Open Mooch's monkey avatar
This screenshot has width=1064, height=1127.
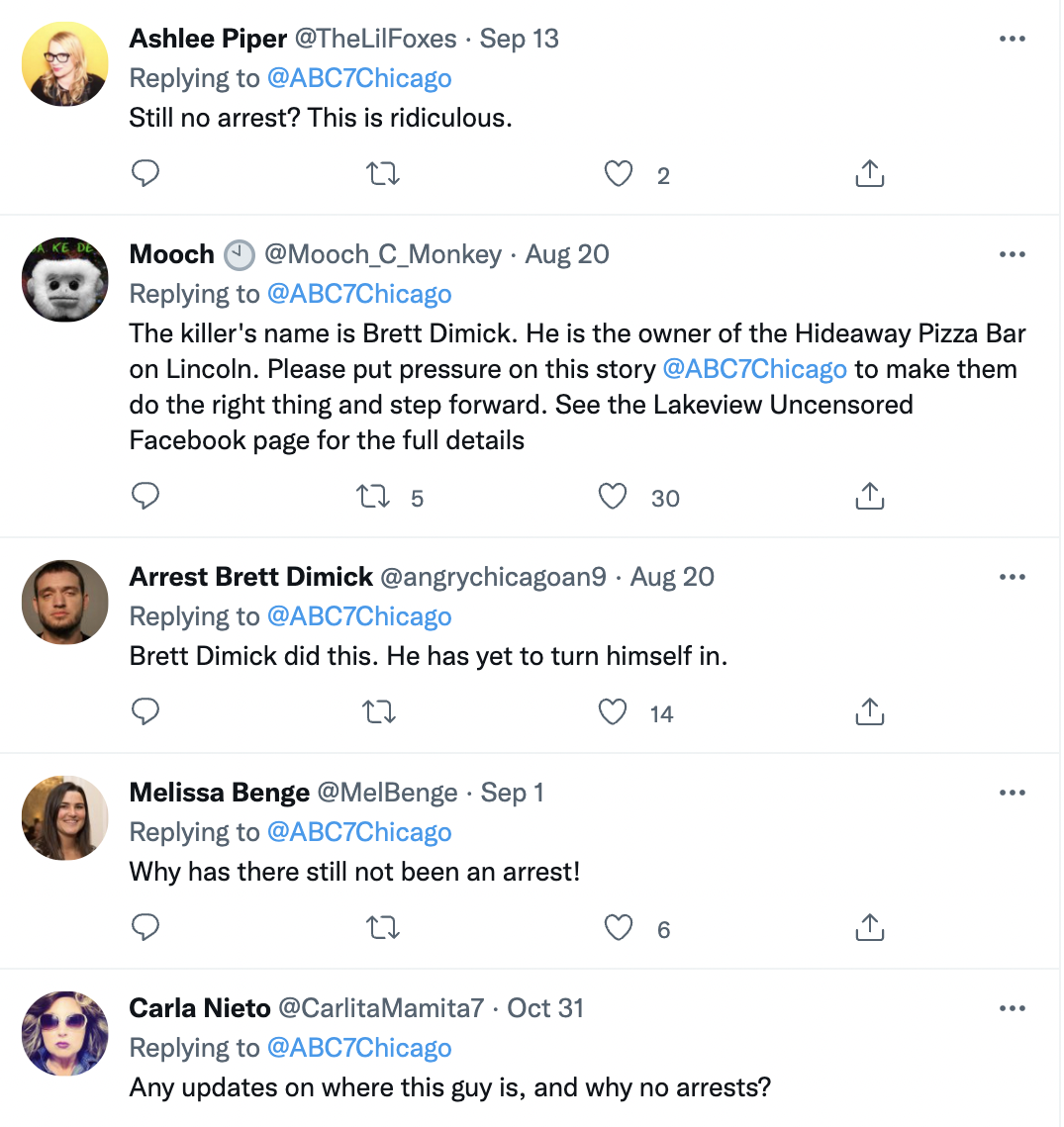[x=64, y=279]
